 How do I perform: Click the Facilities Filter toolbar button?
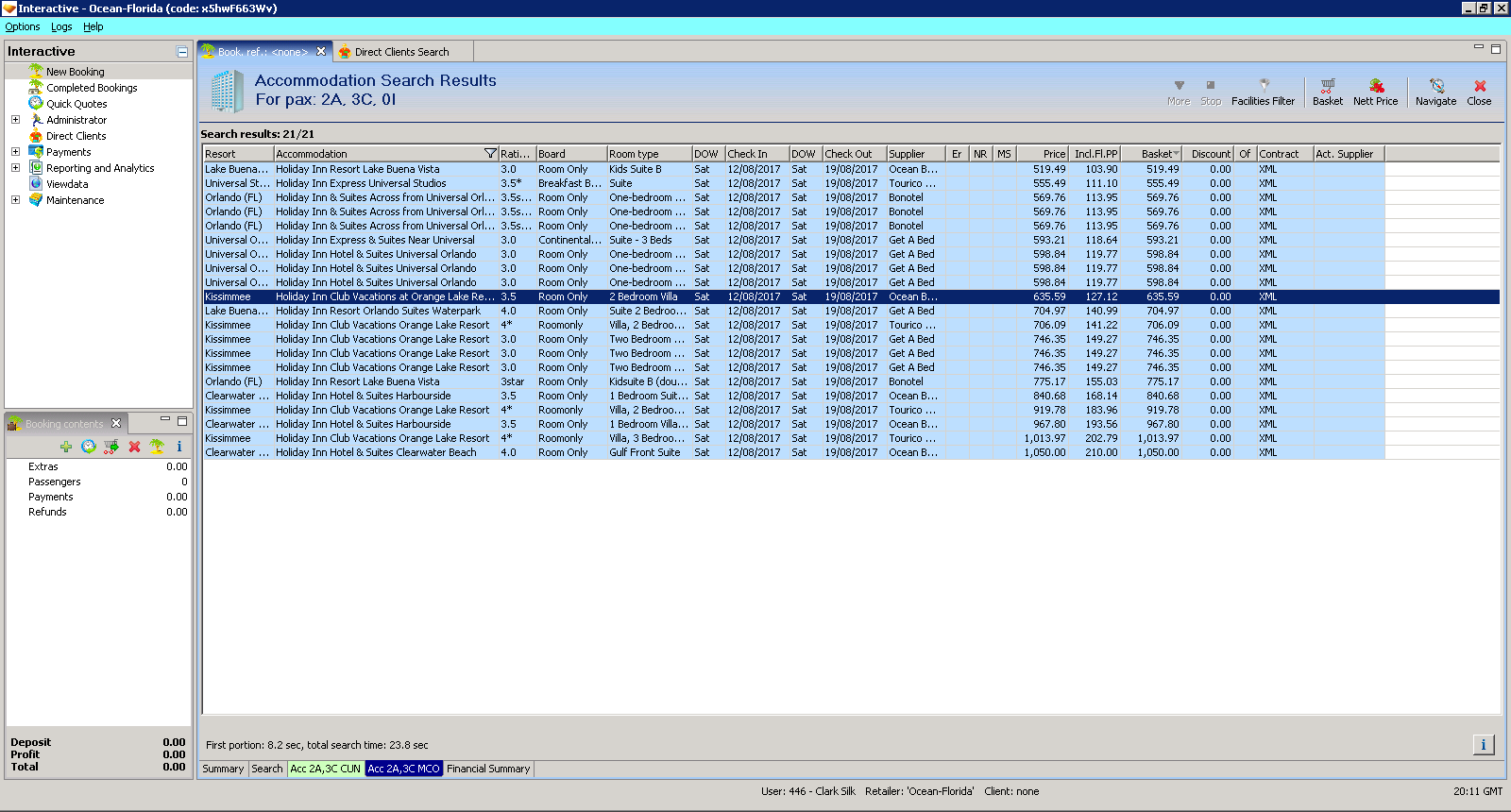(x=1263, y=92)
